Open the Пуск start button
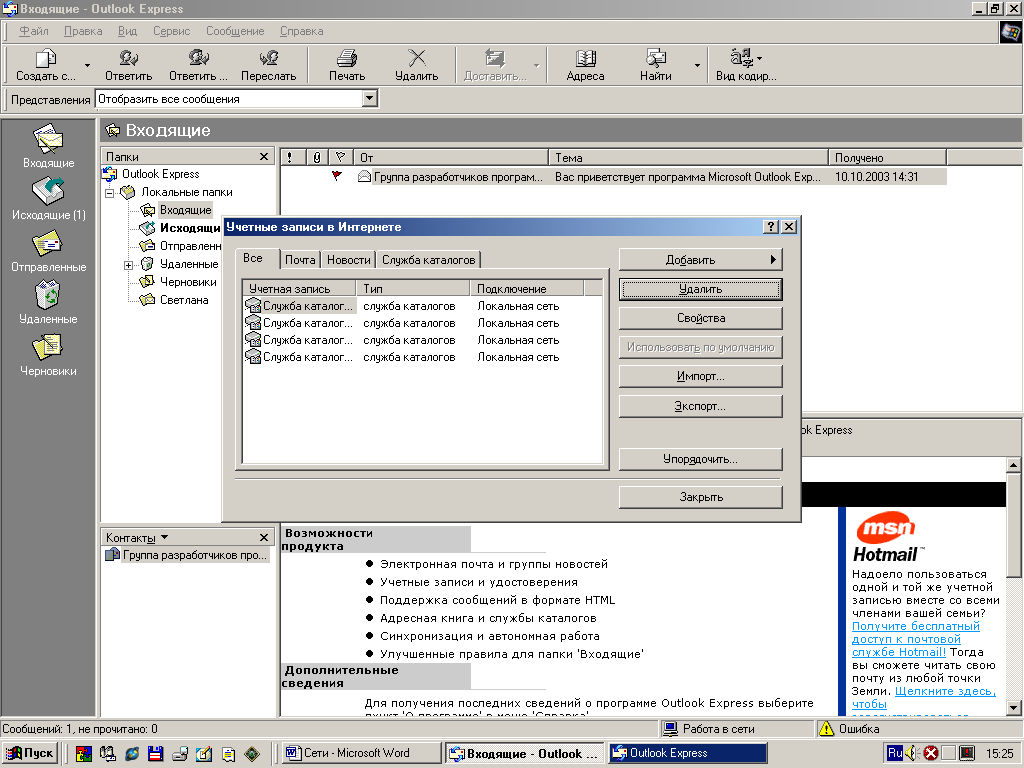 tap(30, 753)
